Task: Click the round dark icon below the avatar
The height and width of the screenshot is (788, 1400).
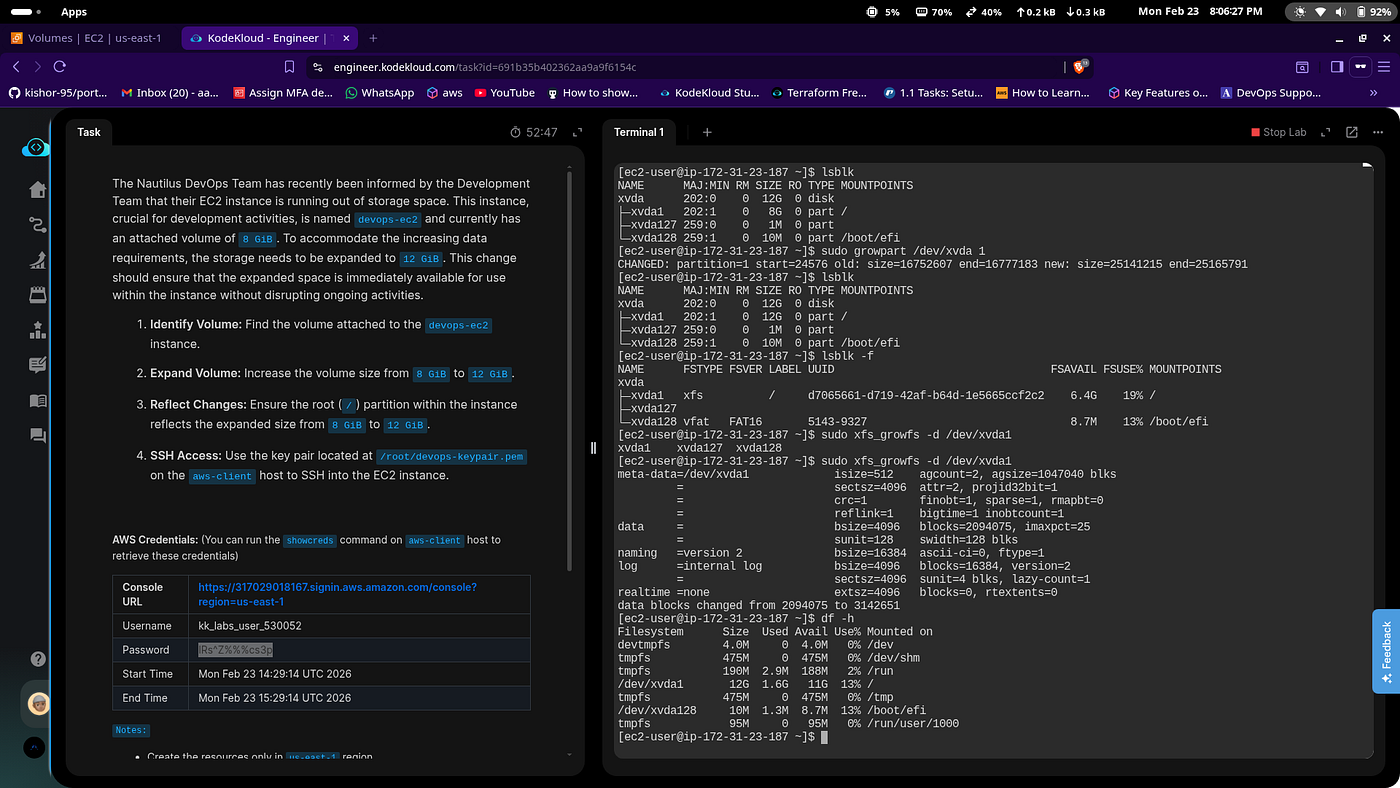Action: click(x=35, y=746)
